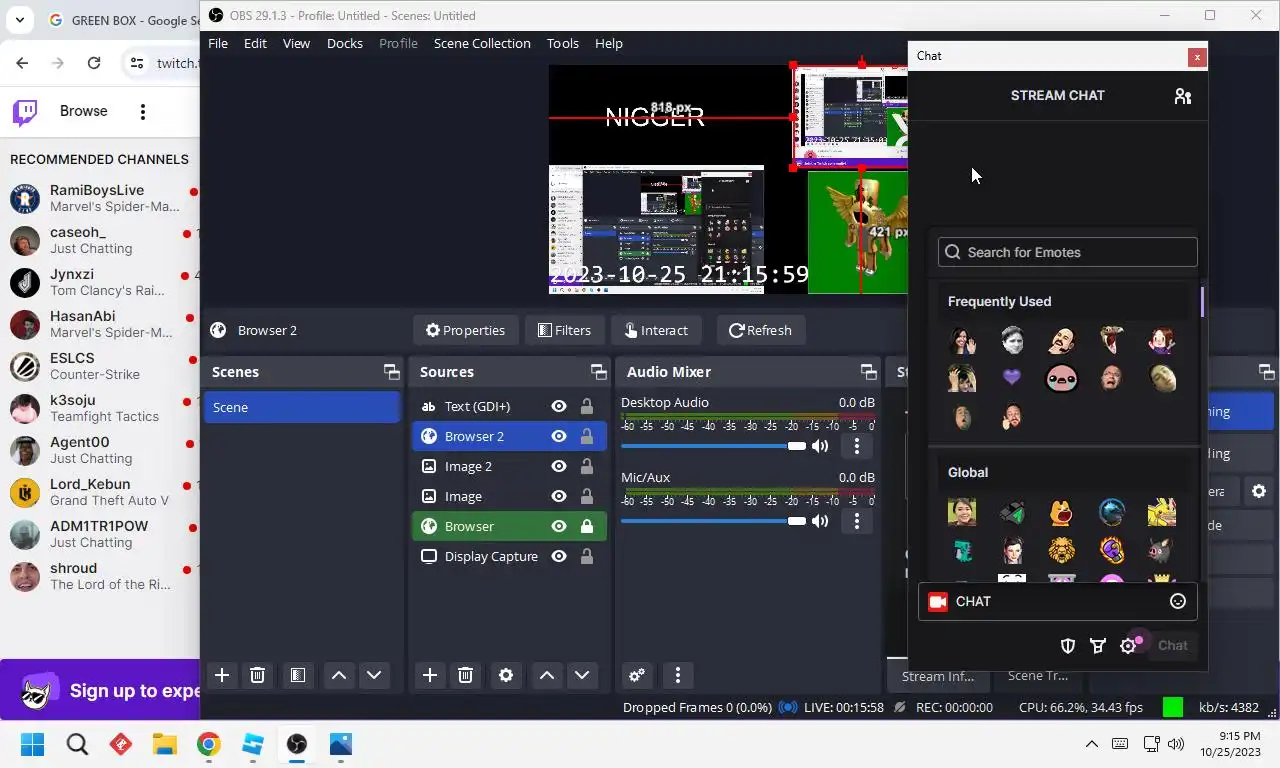Mute the Desktop Audio speaker icon
The width and height of the screenshot is (1280, 768).
(x=820, y=446)
